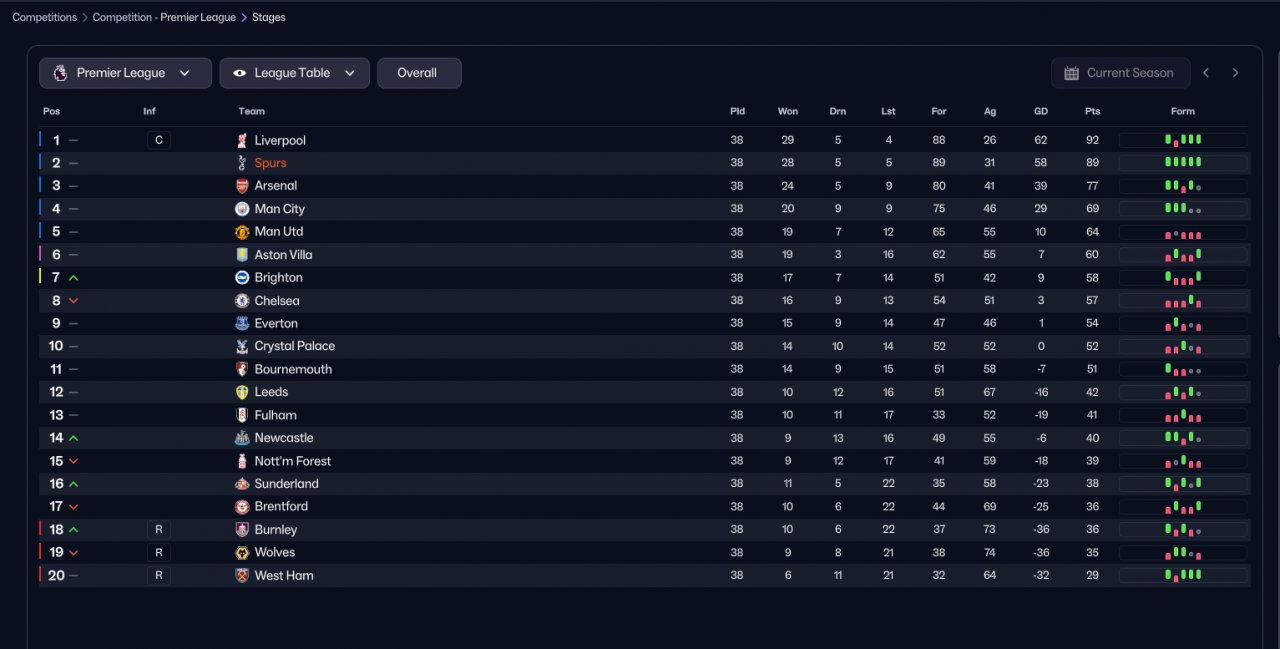Click the relegated 'R' badge for Burnley
The image size is (1280, 649).
pos(158,530)
